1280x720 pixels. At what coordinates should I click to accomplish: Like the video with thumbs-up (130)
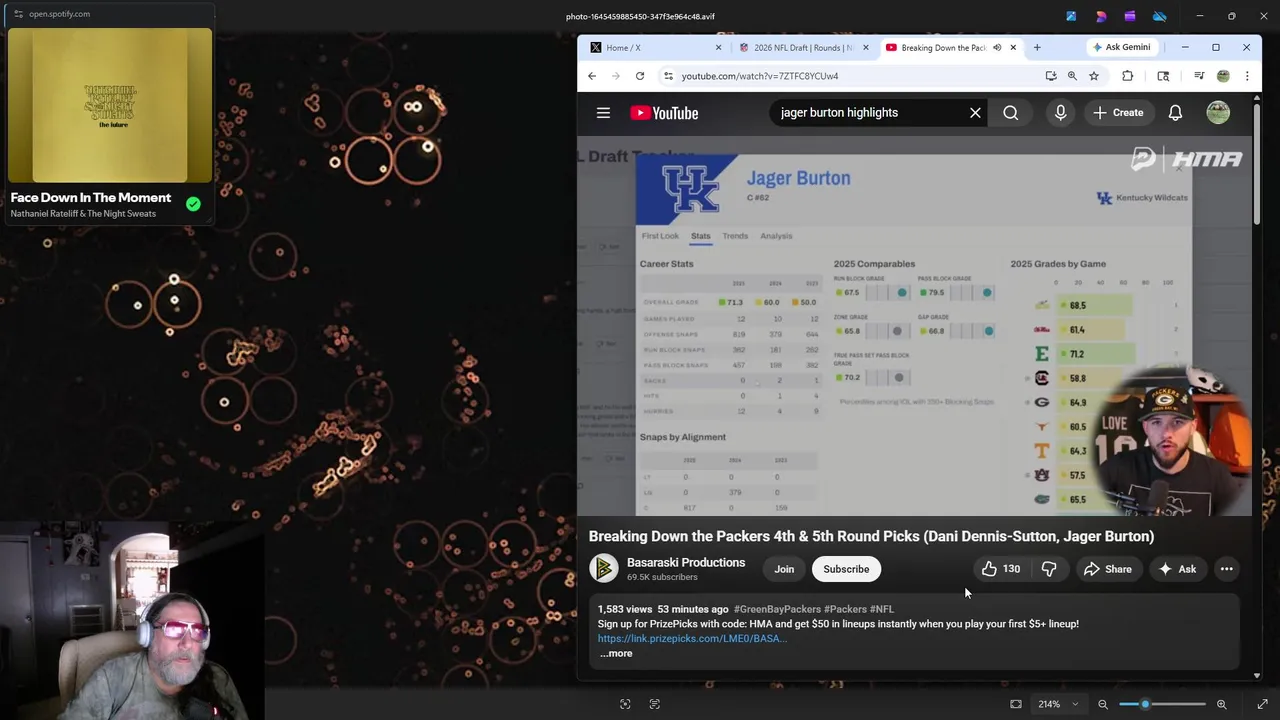1000,569
